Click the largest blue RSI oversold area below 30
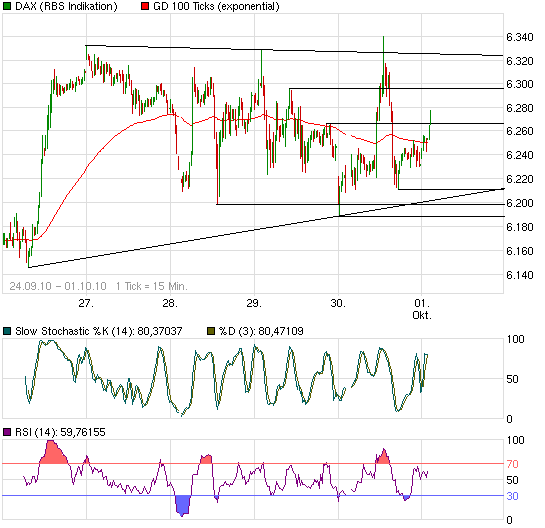545x528 pixels. click(x=182, y=505)
